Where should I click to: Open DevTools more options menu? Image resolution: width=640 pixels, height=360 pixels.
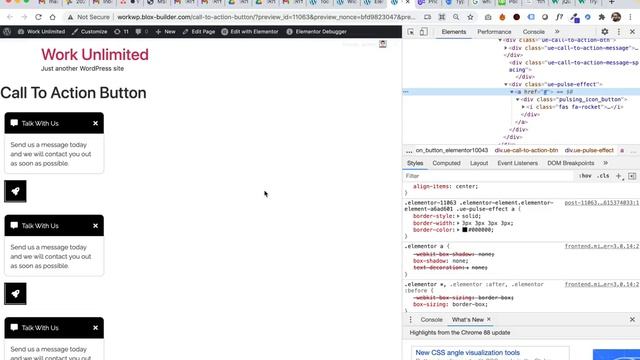pyautogui.click(x=619, y=31)
